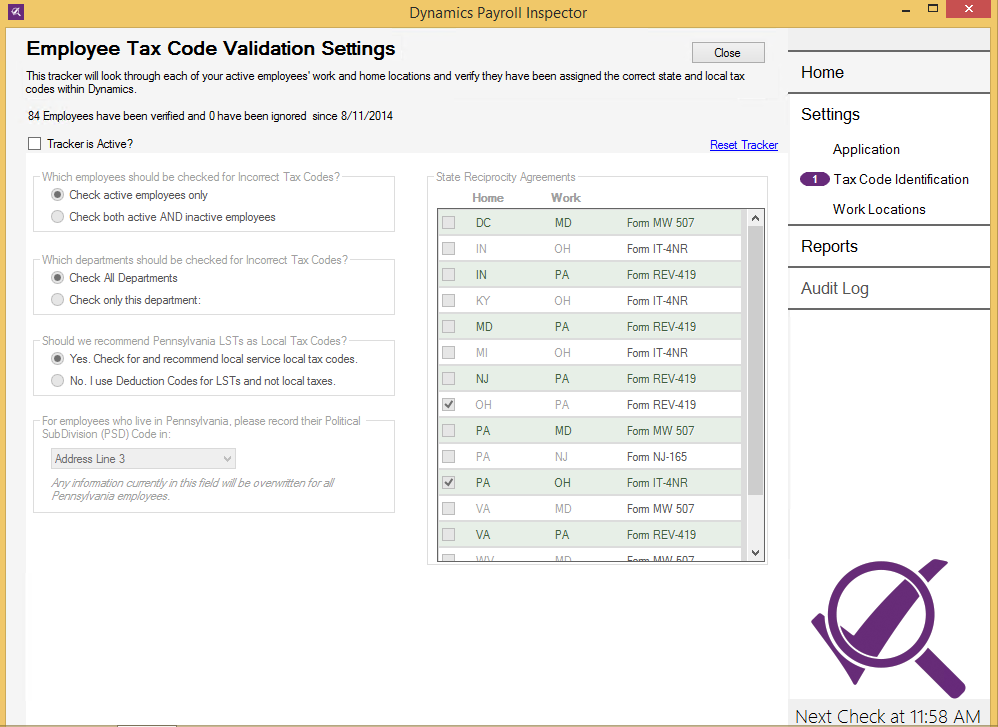Click scroll down arrow in reciprocity list
The image size is (998, 727).
pos(756,553)
